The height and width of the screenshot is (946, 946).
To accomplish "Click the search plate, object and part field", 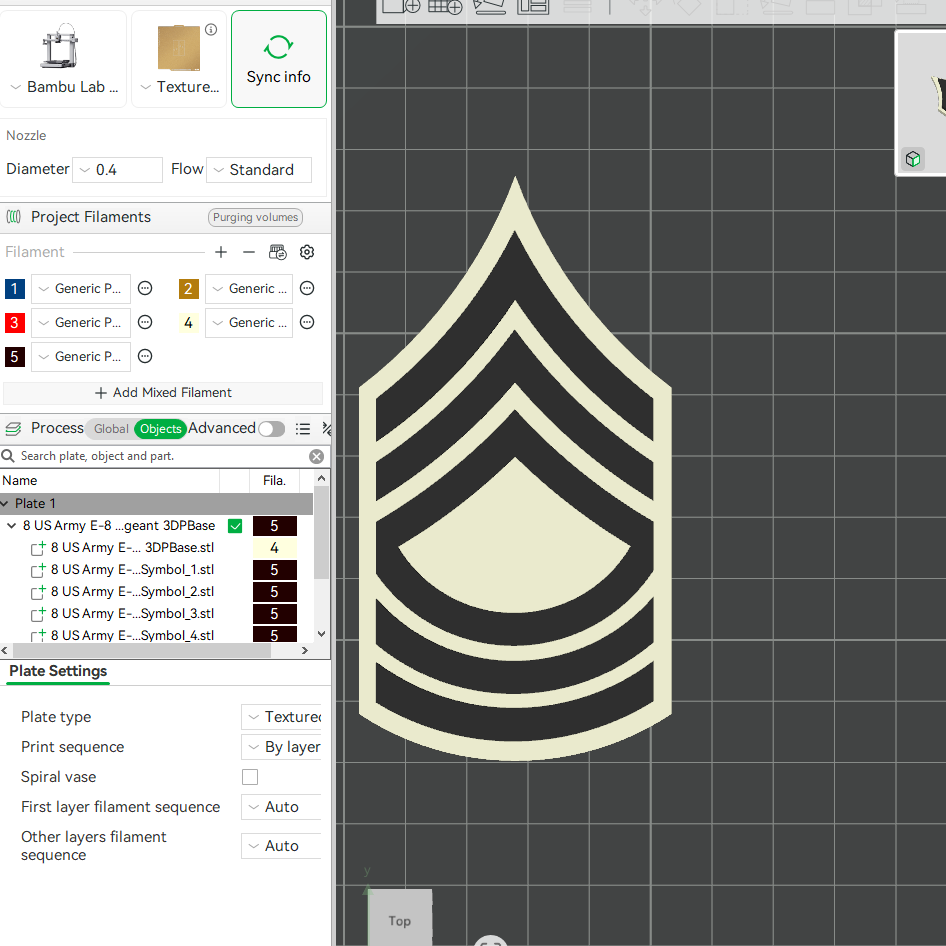I will pos(163,456).
